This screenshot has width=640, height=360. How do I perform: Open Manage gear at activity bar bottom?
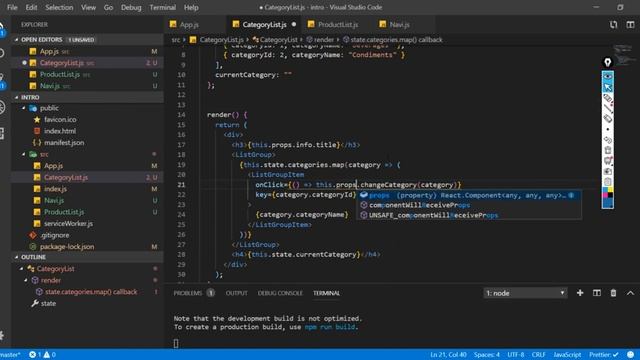coord(2,336)
